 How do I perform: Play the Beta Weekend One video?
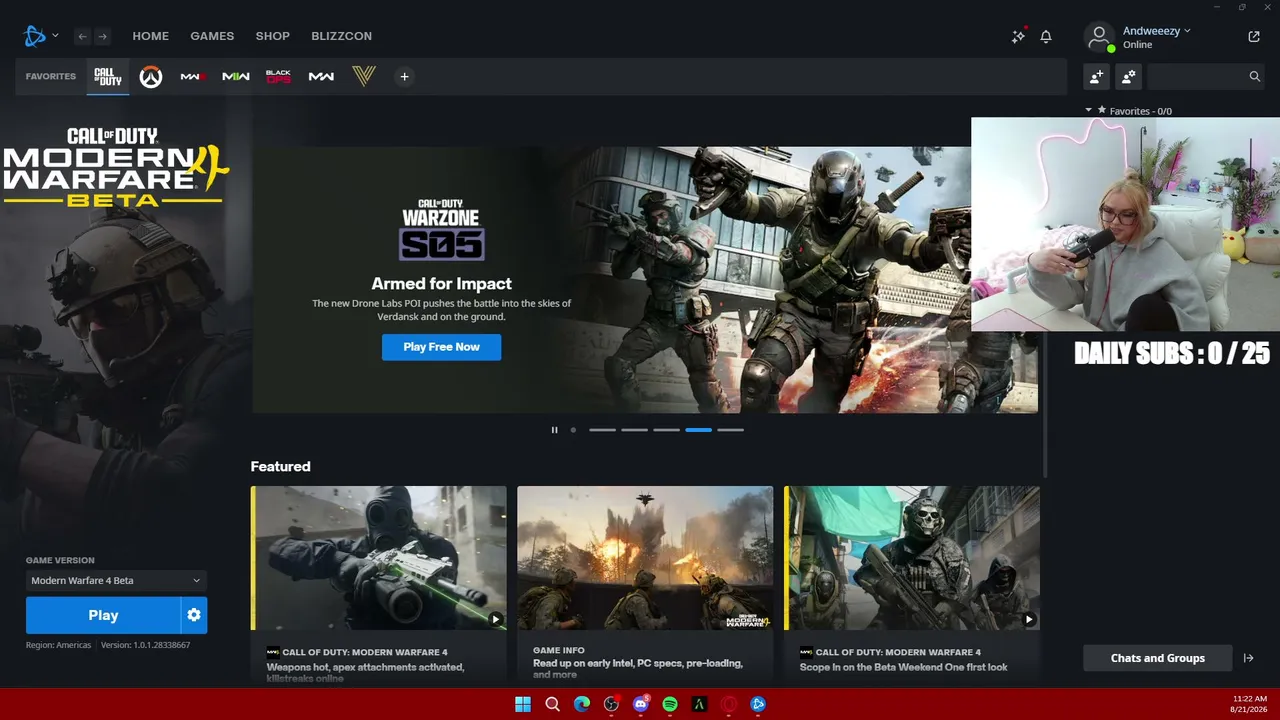coord(1028,619)
